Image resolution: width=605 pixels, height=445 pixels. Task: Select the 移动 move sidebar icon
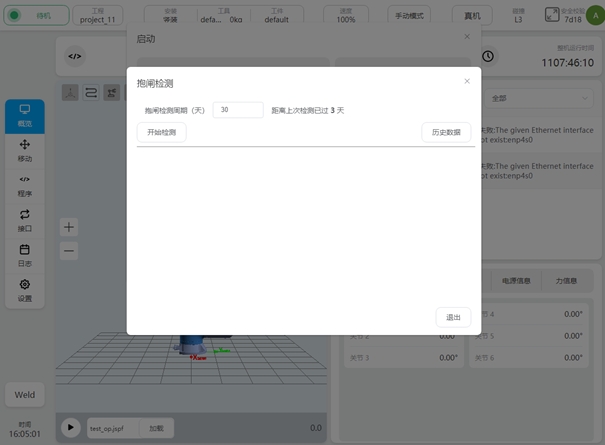click(x=25, y=150)
